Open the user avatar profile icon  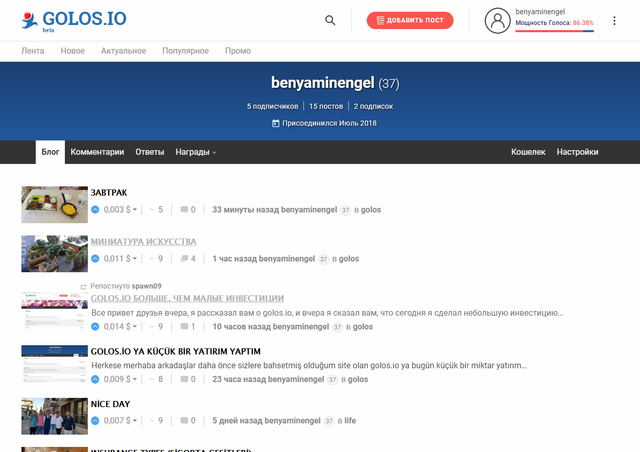(497, 20)
